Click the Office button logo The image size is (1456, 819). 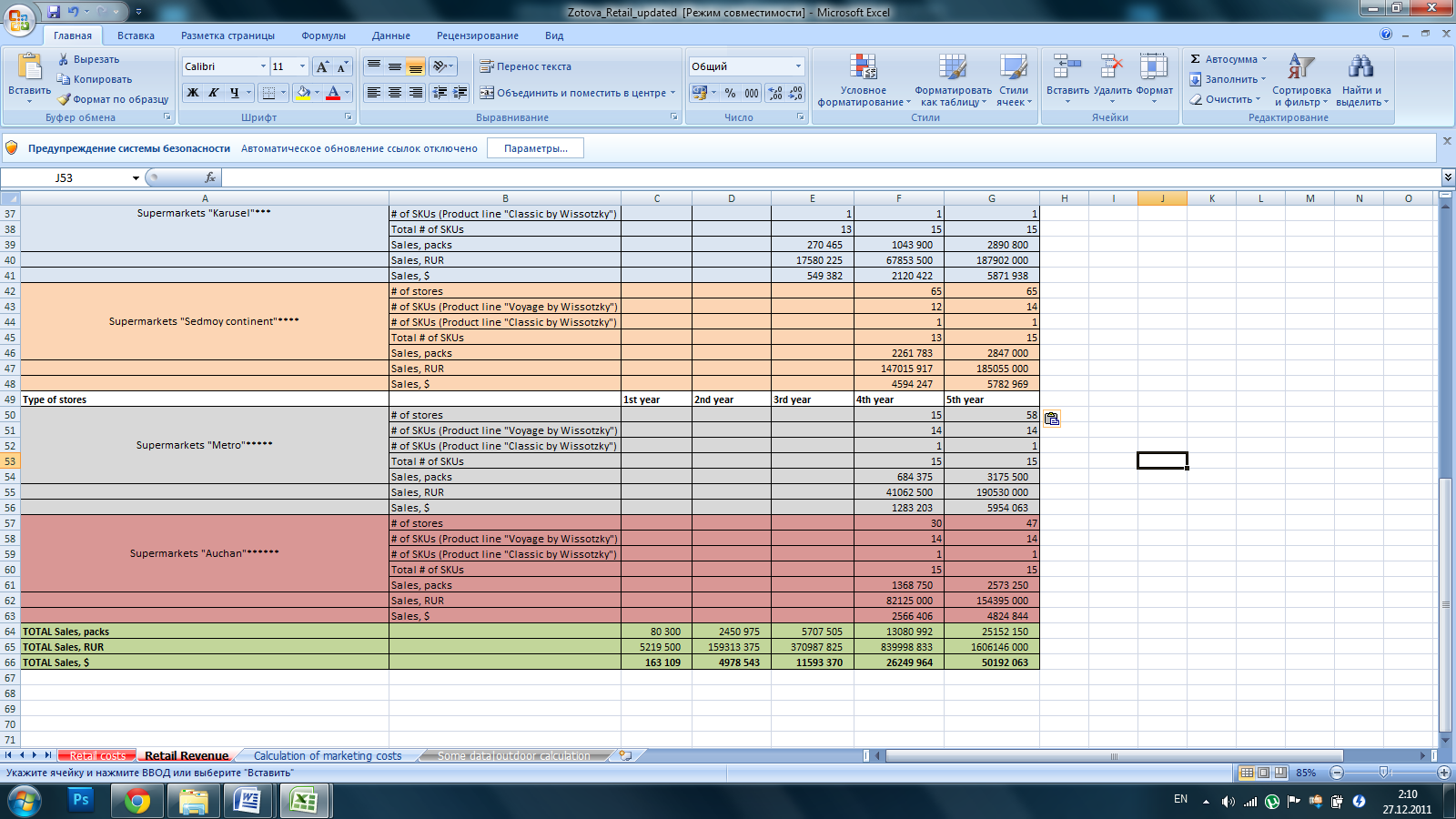click(x=19, y=19)
